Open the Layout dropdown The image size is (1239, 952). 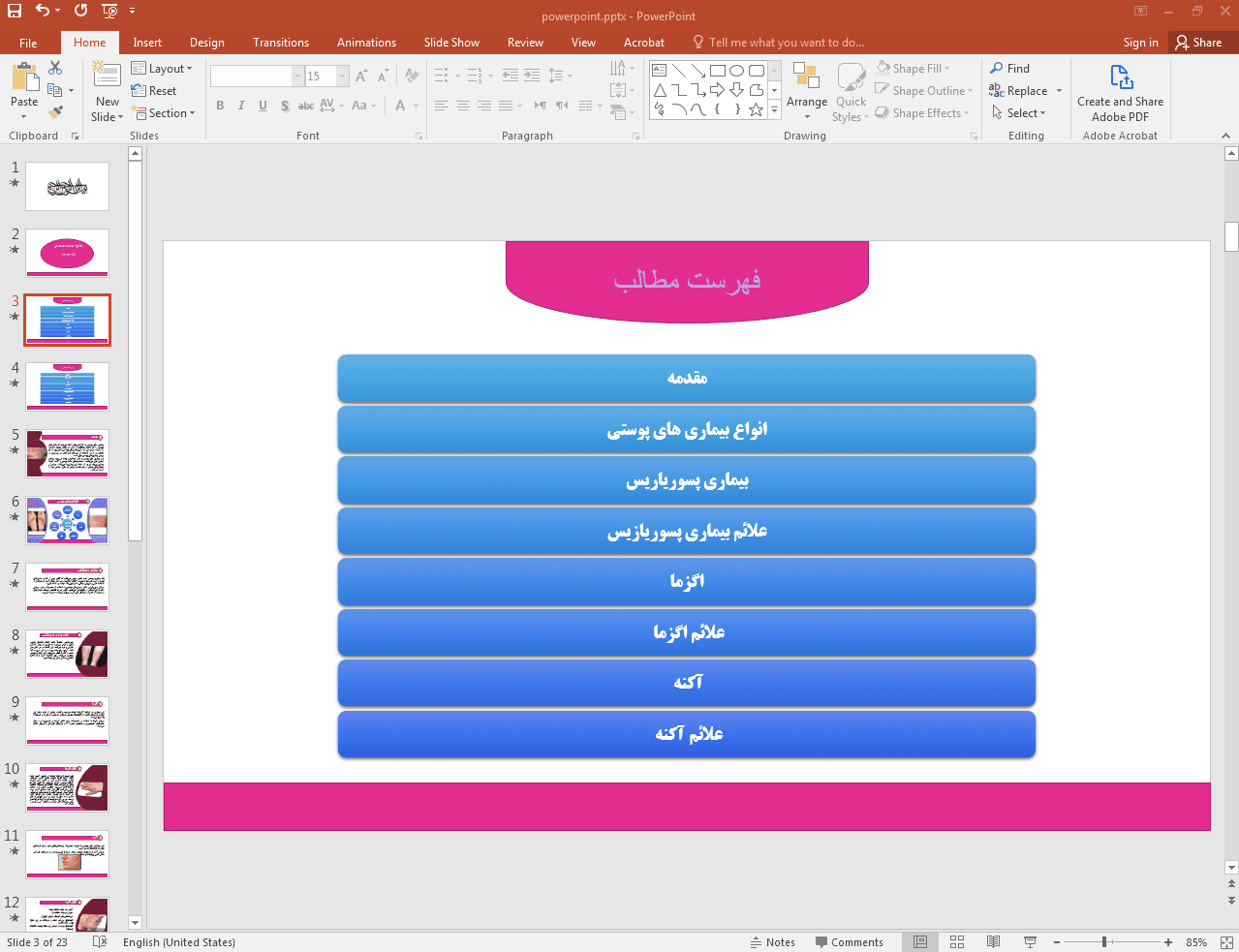coord(163,69)
